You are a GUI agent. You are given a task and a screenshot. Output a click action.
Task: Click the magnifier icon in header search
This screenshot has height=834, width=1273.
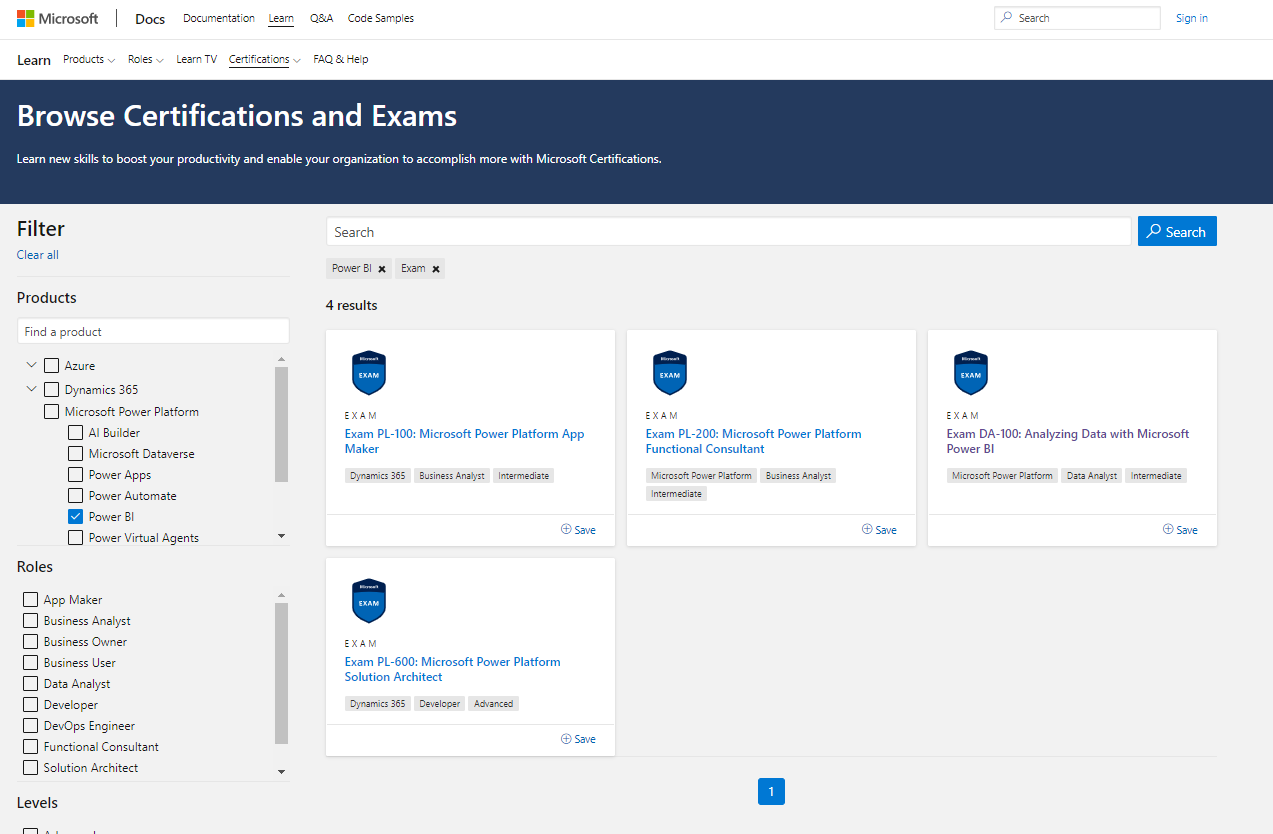coord(1008,18)
